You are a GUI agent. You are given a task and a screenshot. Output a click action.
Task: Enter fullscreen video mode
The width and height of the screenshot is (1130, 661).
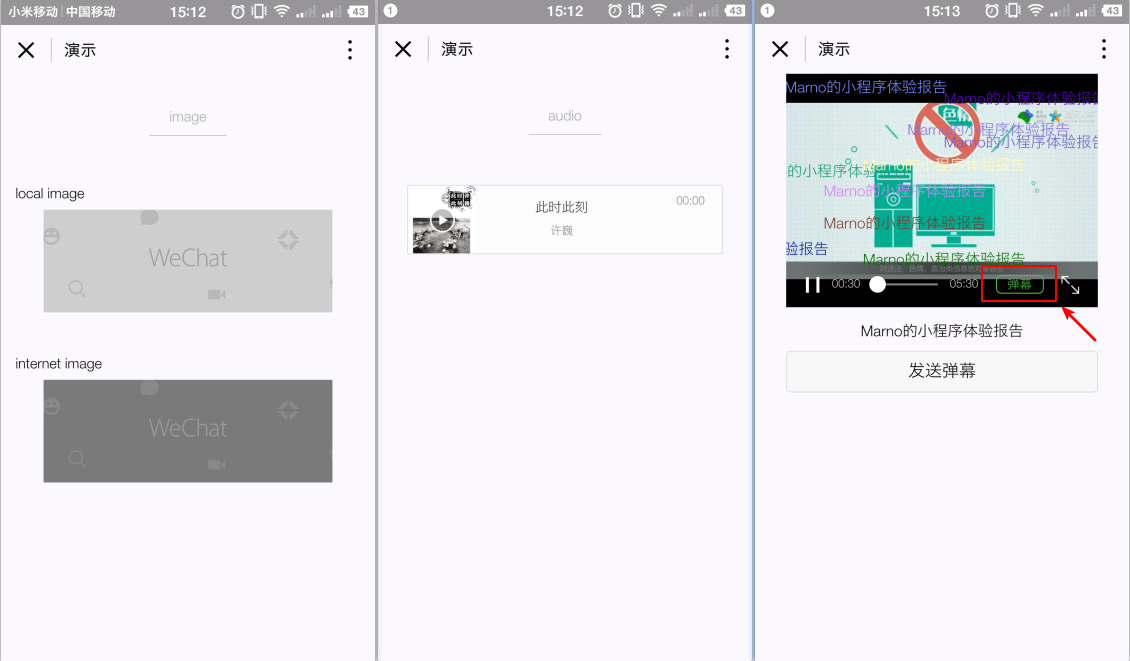(x=1071, y=285)
